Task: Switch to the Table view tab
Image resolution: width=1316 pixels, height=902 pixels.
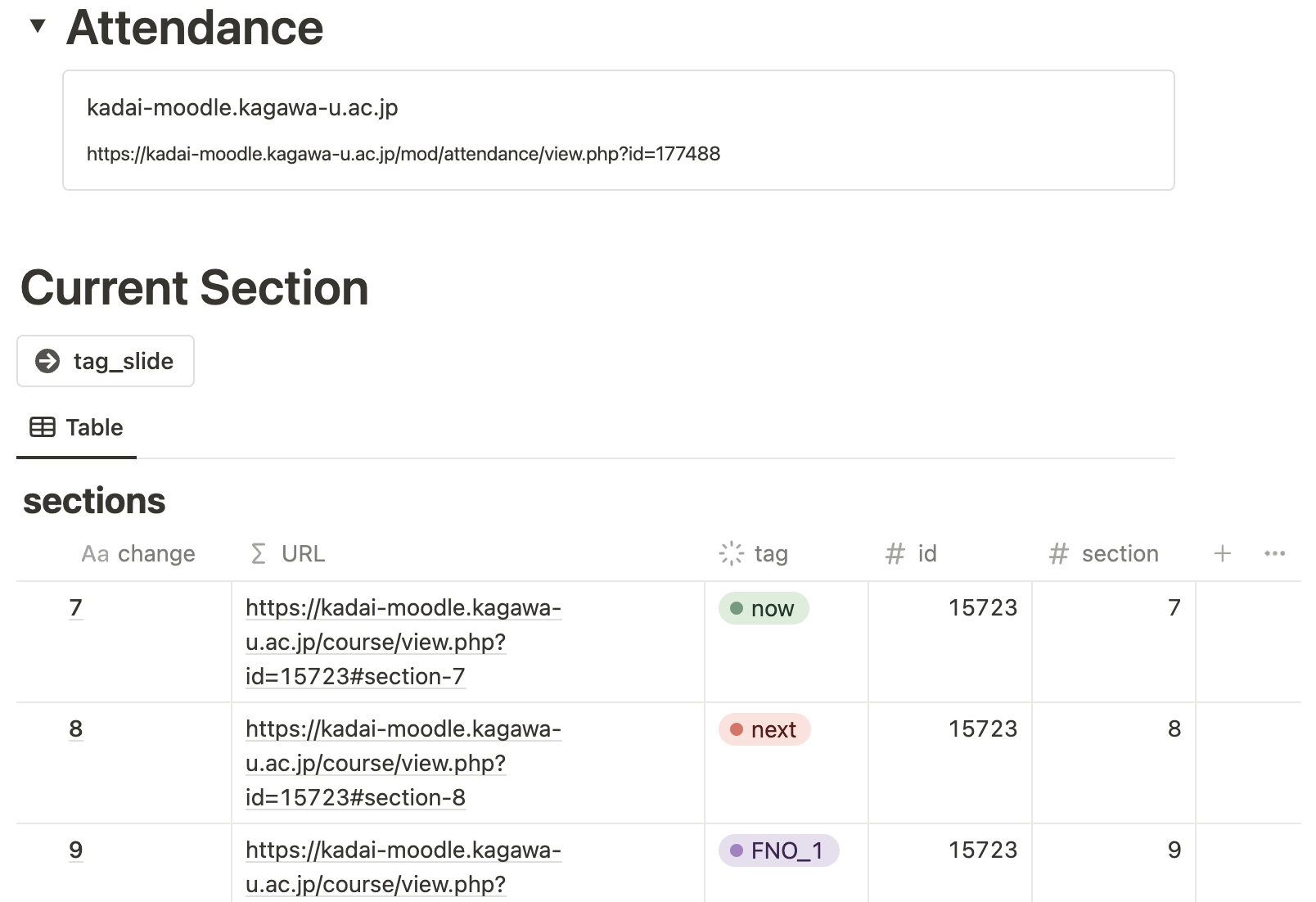Action: [x=77, y=427]
